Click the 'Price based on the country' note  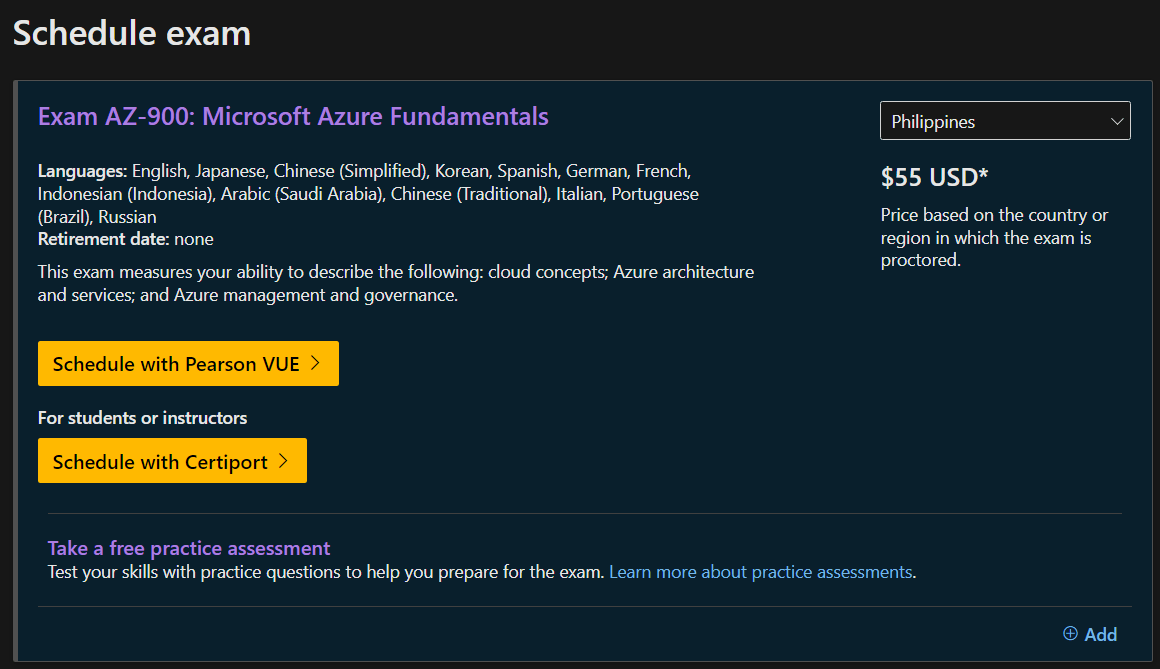point(994,238)
